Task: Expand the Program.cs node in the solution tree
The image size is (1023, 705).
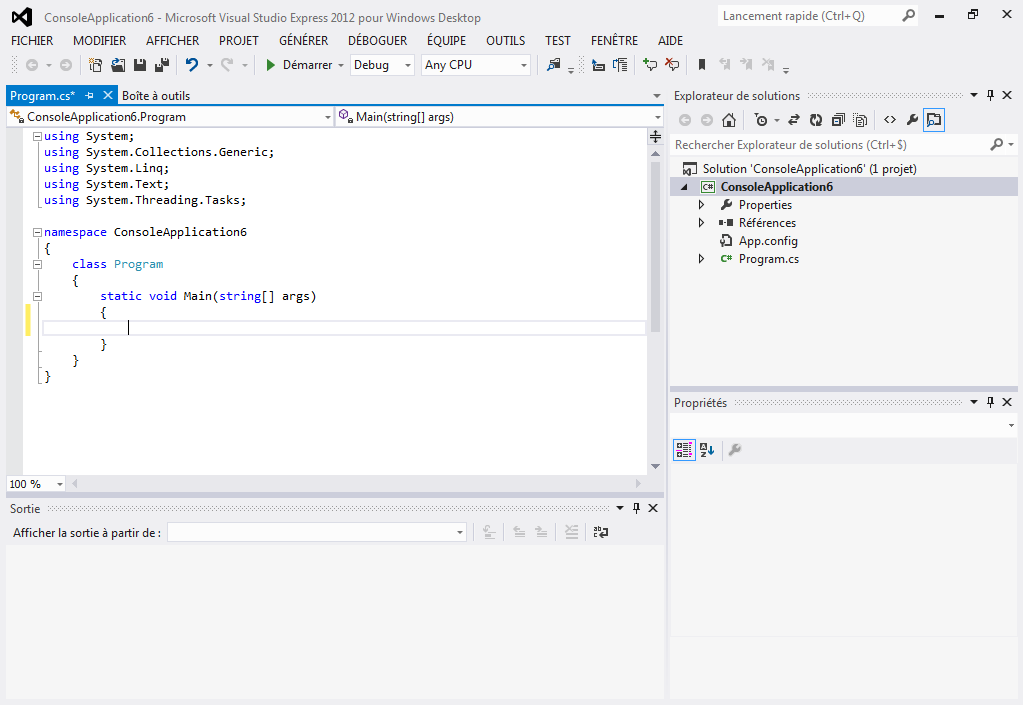Action: [701, 259]
